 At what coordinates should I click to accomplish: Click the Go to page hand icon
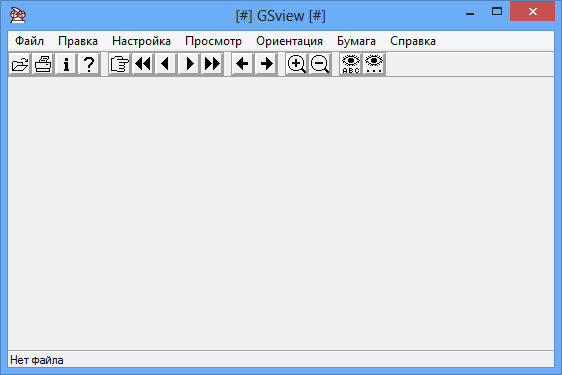120,64
